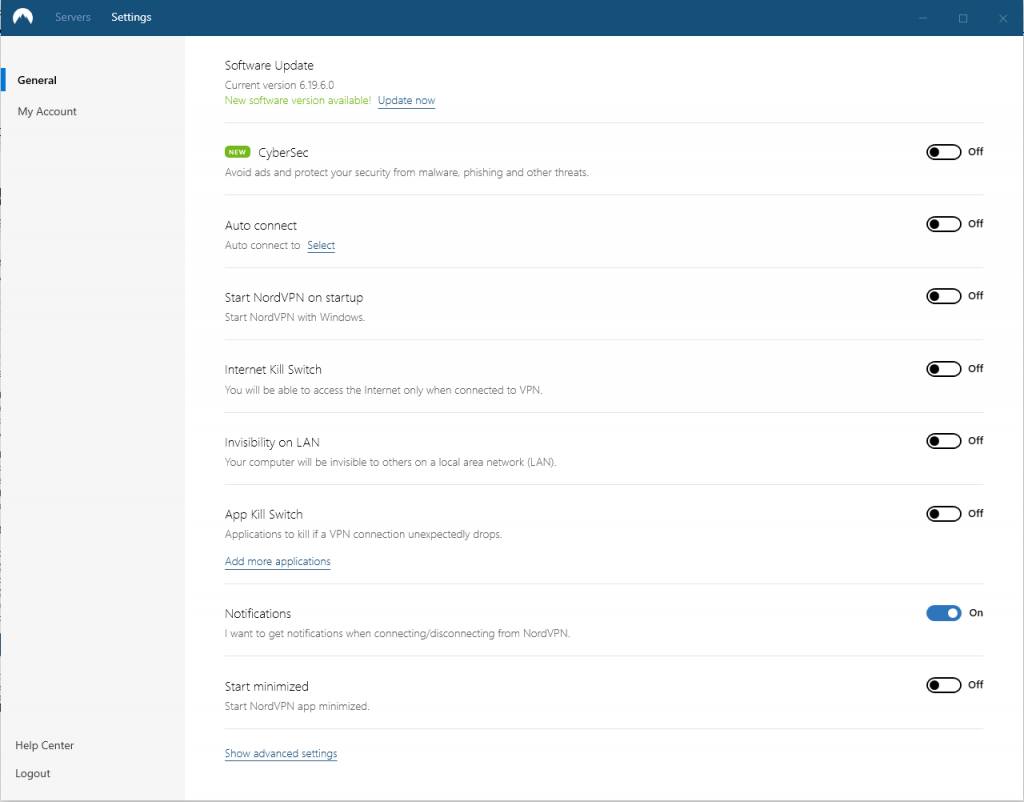Disable the Notifications toggle
The image size is (1024, 802).
(x=943, y=613)
